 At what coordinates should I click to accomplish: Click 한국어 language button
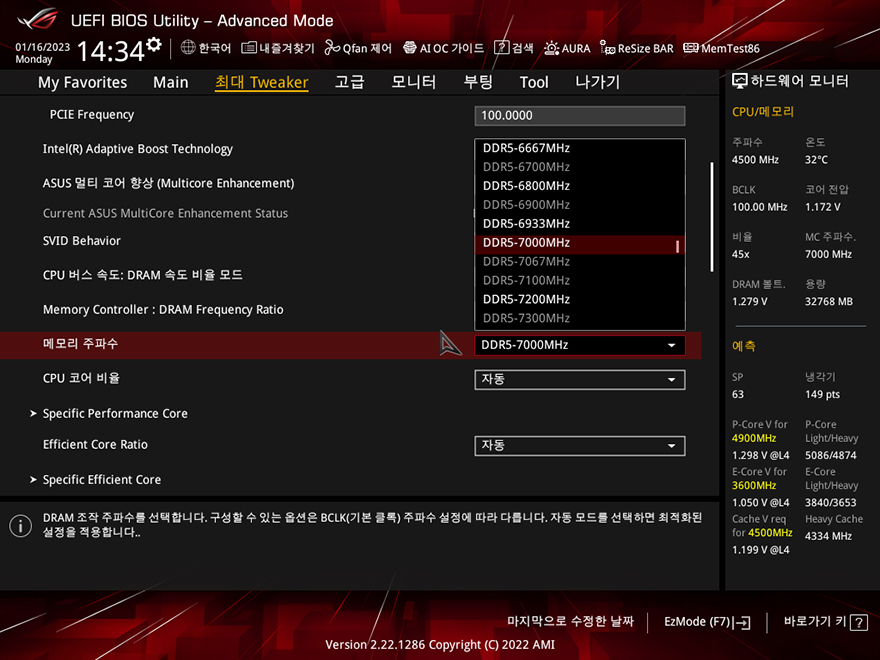click(206, 48)
